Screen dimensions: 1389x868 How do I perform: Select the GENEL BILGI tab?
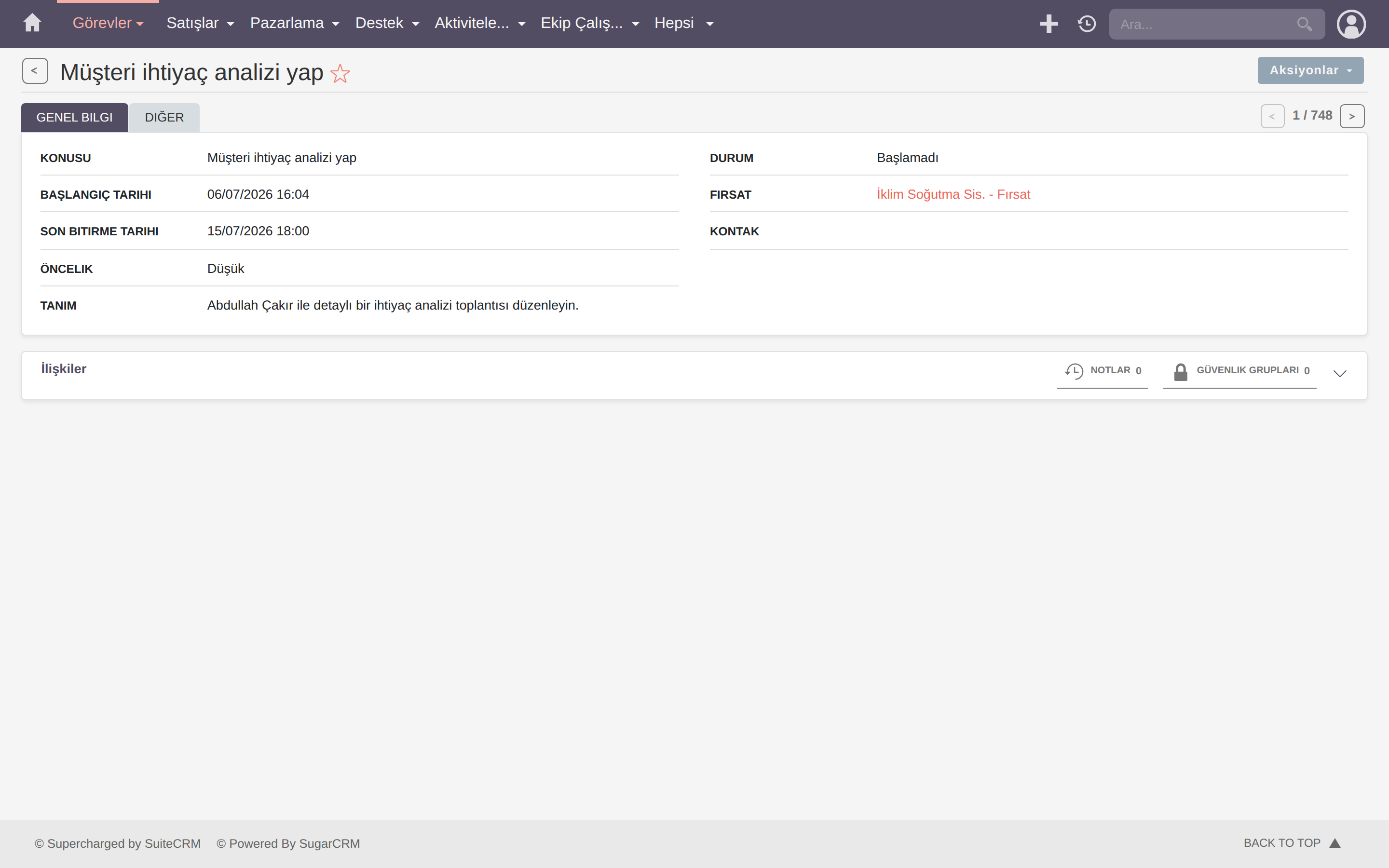pyautogui.click(x=75, y=117)
